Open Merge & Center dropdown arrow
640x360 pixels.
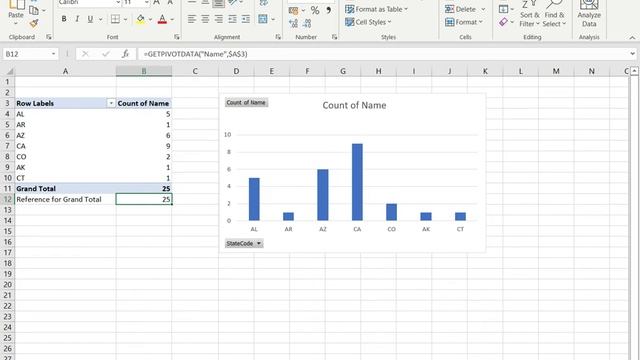pos(273,19)
